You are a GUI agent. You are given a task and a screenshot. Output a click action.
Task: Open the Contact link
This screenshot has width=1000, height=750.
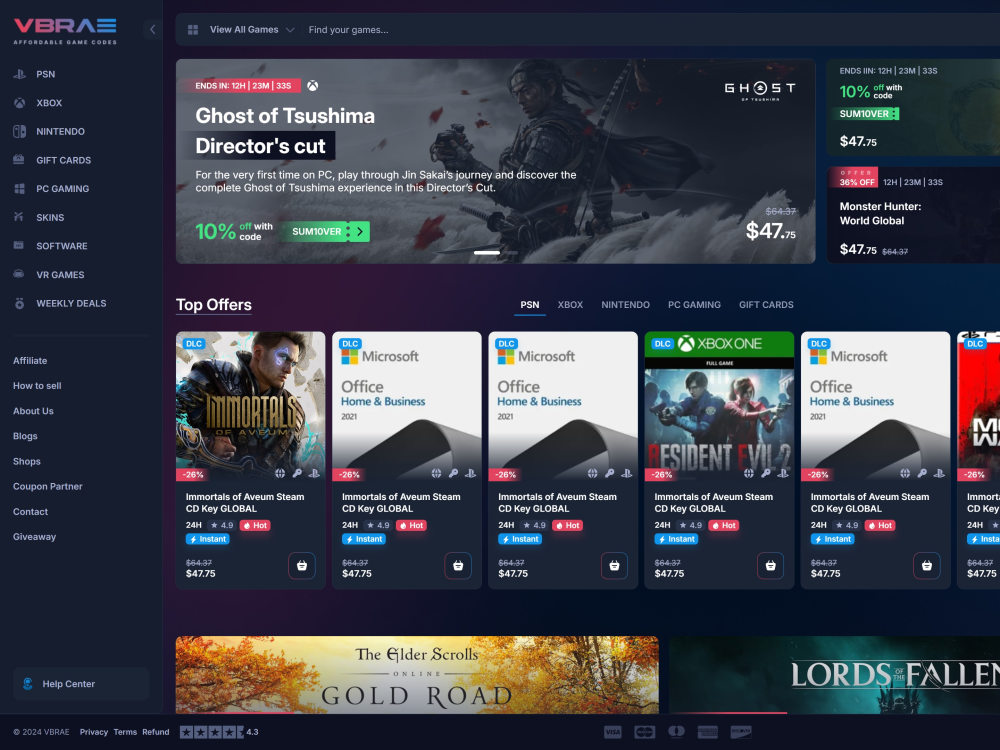click(x=31, y=511)
